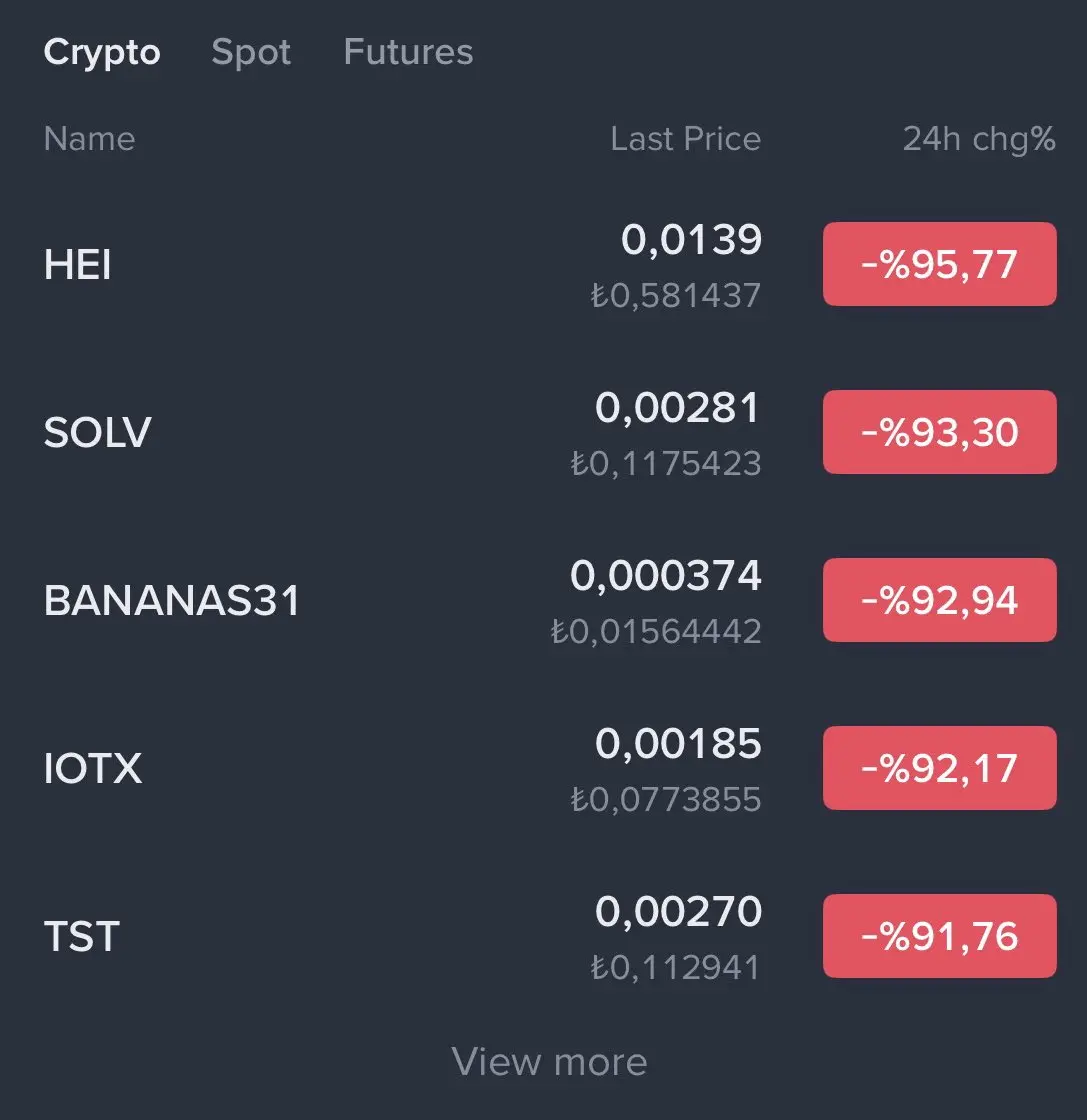Image resolution: width=1087 pixels, height=1120 pixels.
Task: Sort by the Name column header
Action: [89, 139]
